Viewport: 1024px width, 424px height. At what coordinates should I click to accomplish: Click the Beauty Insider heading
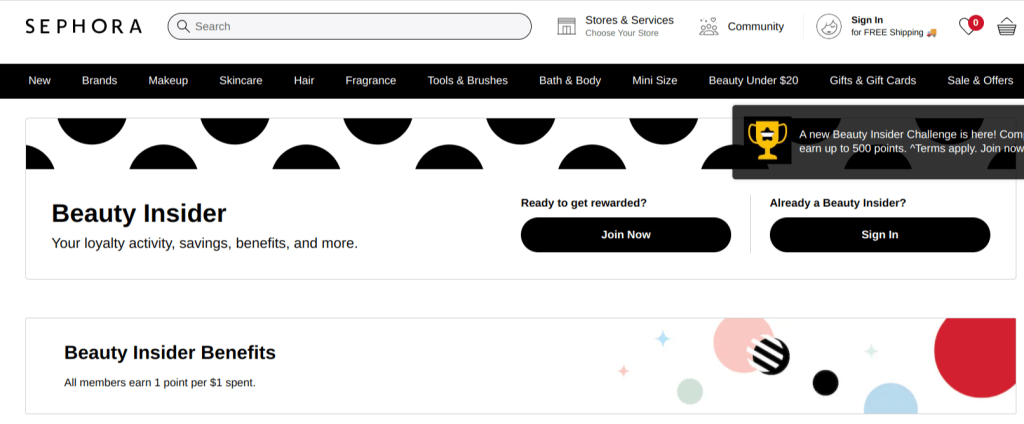pyautogui.click(x=139, y=214)
